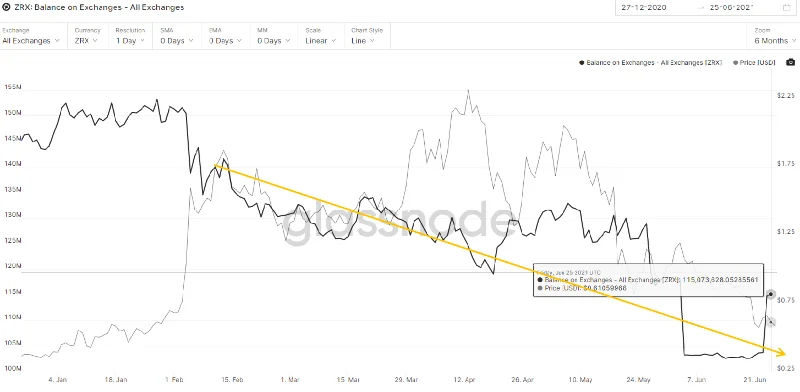The width and height of the screenshot is (800, 392).
Task: Click the 26. Apr date axis label
Action: click(x=523, y=380)
